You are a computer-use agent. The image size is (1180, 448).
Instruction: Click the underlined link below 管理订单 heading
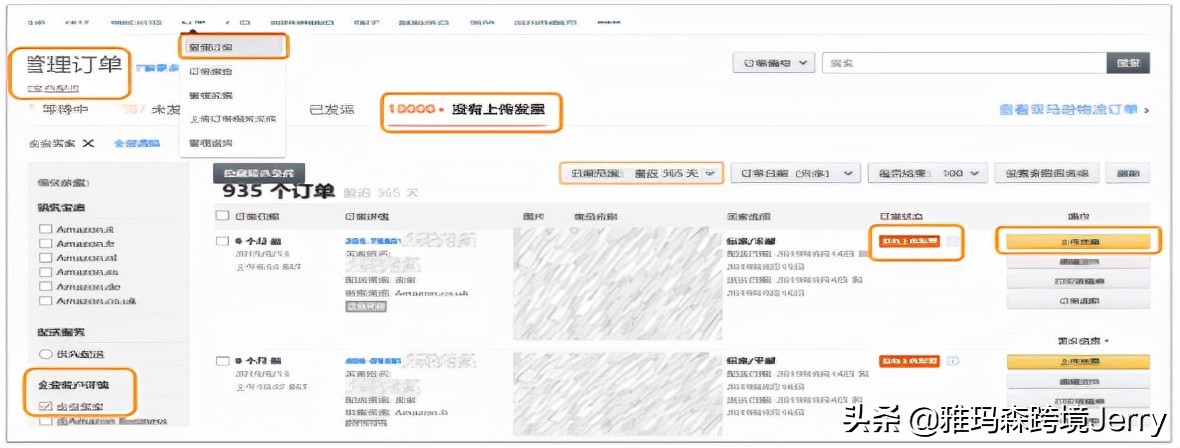52,89
